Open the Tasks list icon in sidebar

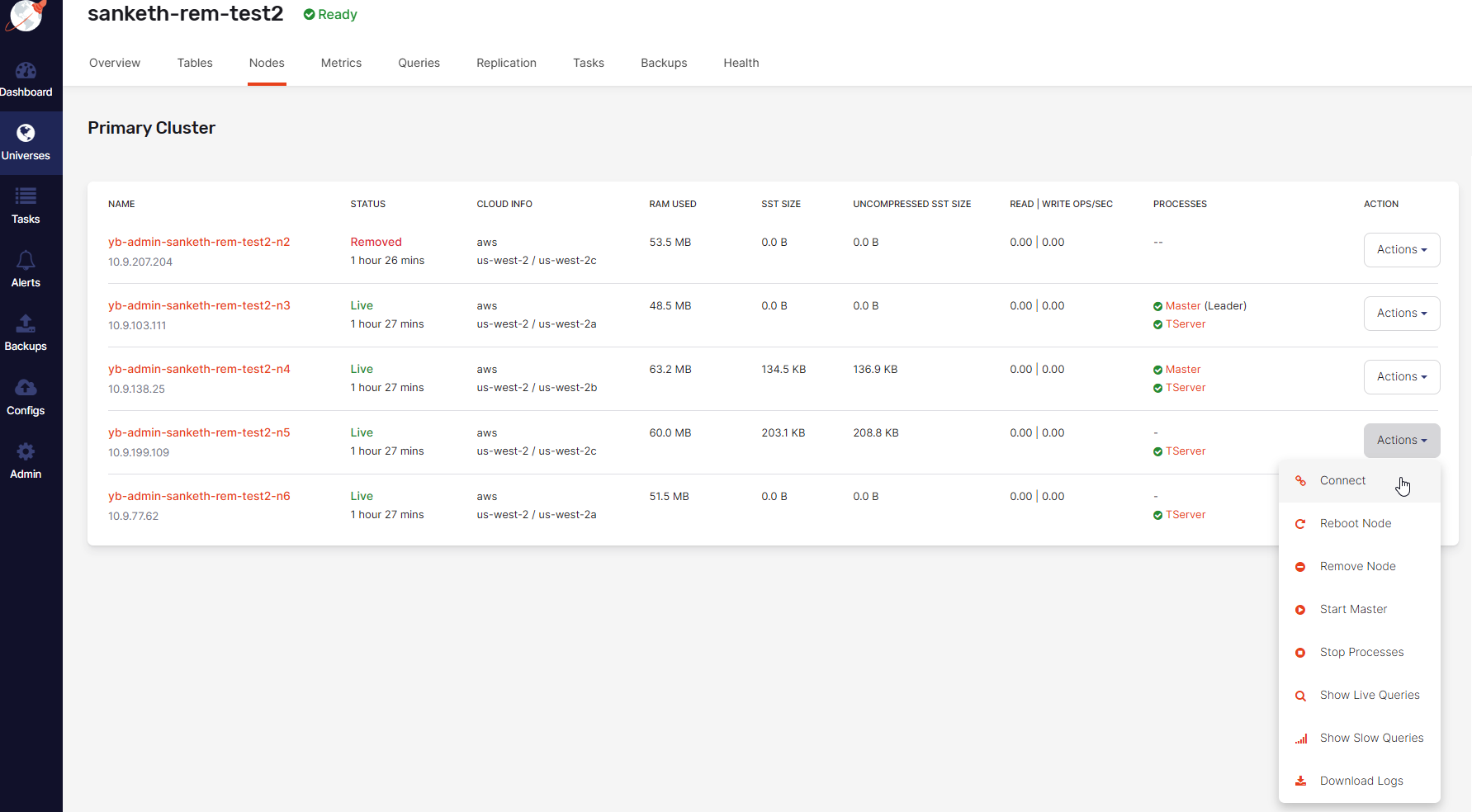(x=26, y=197)
